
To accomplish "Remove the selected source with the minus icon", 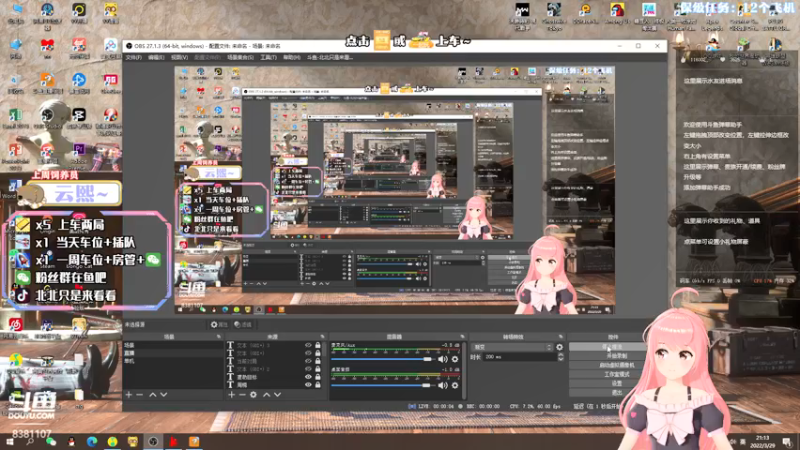I will click(242, 394).
